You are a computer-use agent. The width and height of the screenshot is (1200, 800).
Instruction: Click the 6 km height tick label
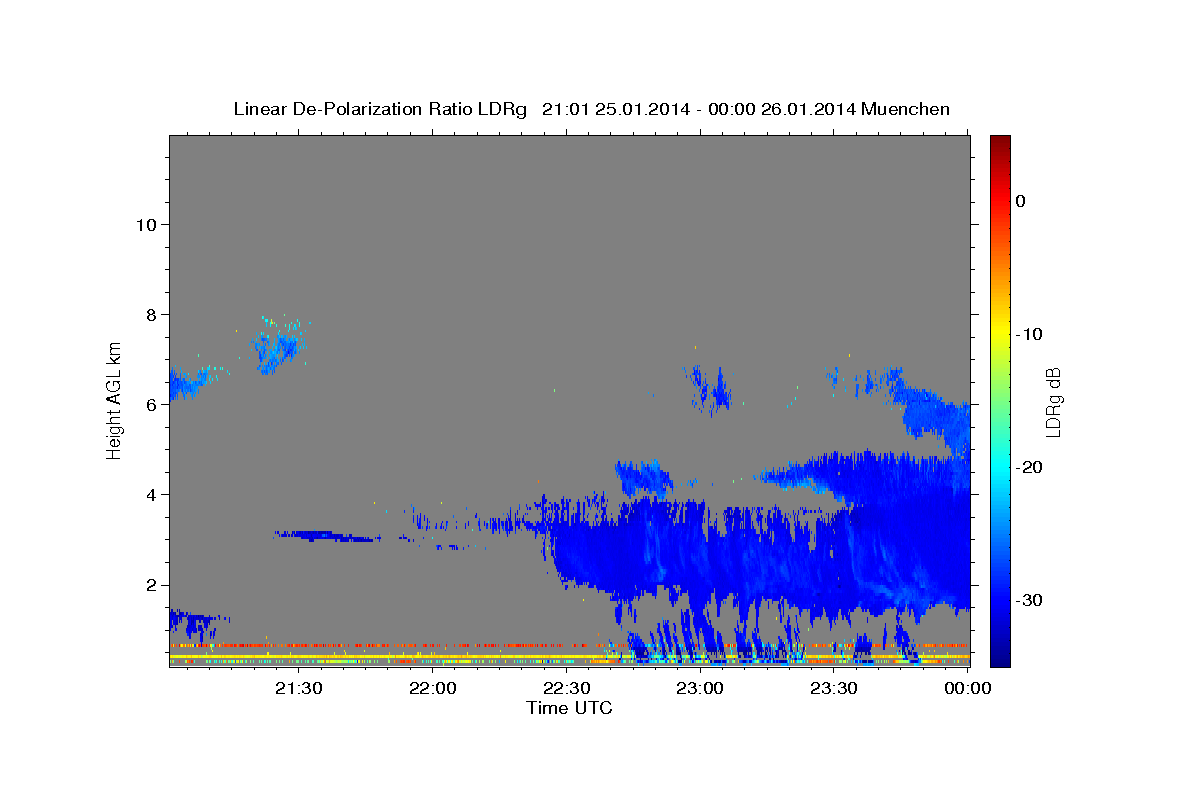[x=152, y=404]
